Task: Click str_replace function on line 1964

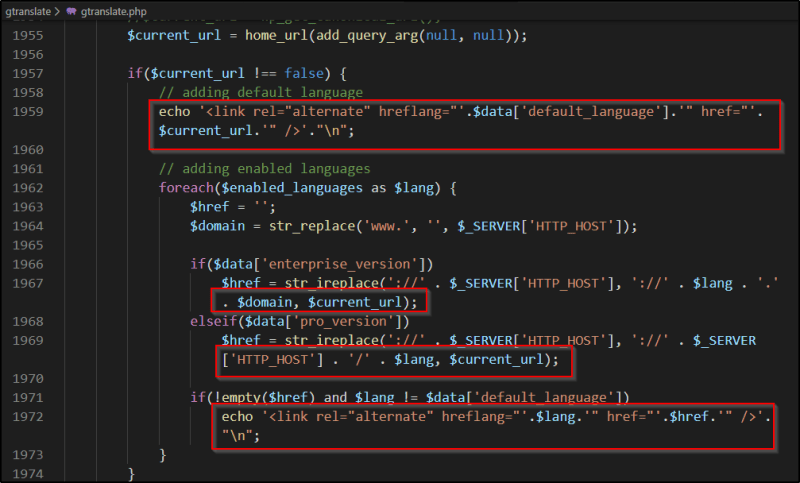Action: (312, 226)
